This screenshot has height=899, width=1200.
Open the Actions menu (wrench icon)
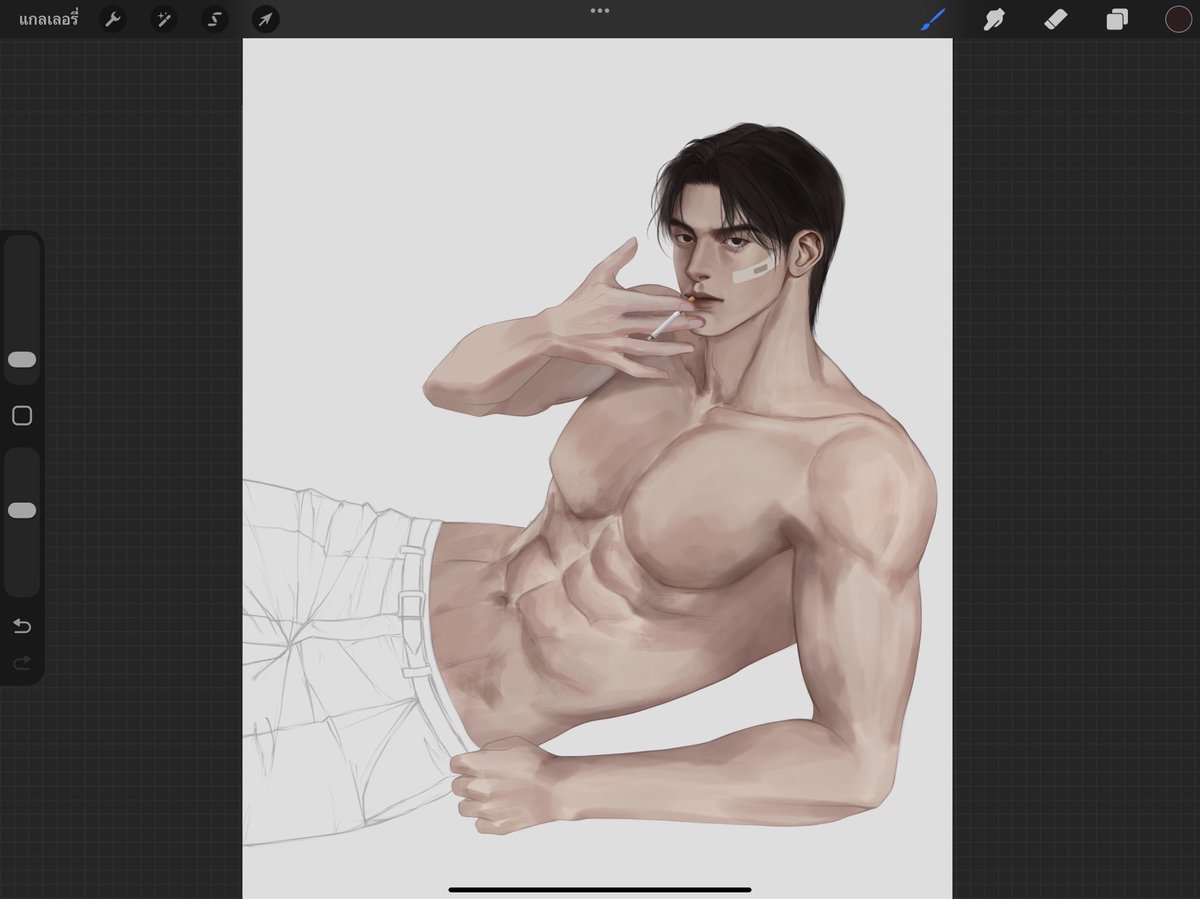pos(112,18)
